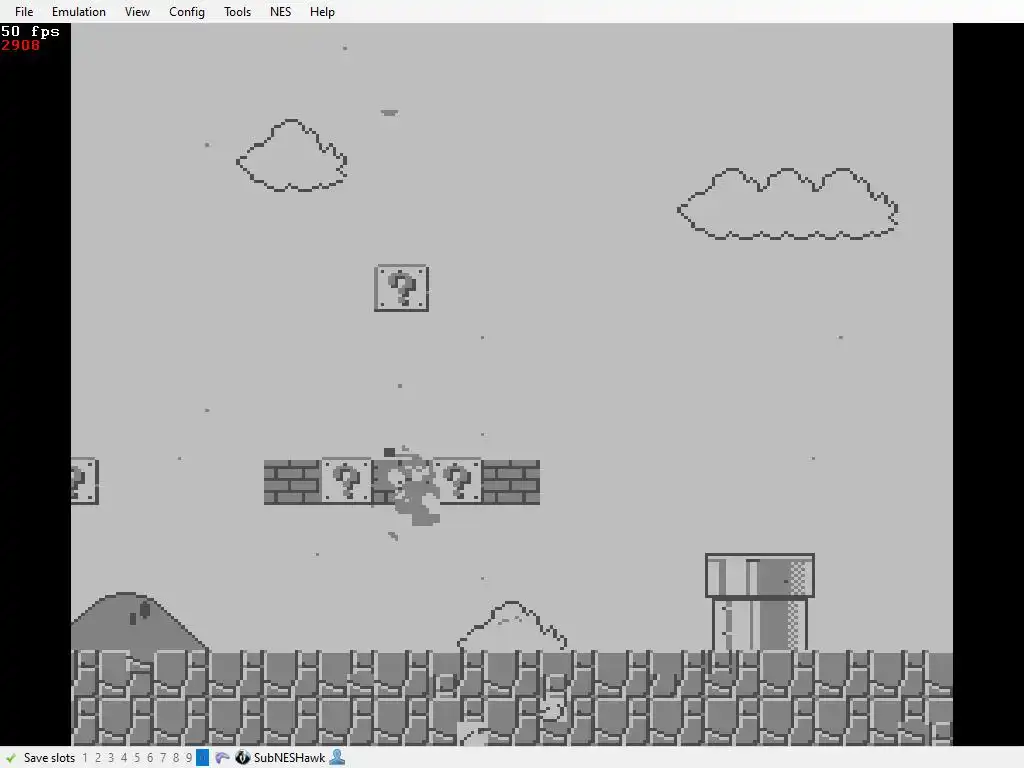Select save slot 4

coord(124,758)
